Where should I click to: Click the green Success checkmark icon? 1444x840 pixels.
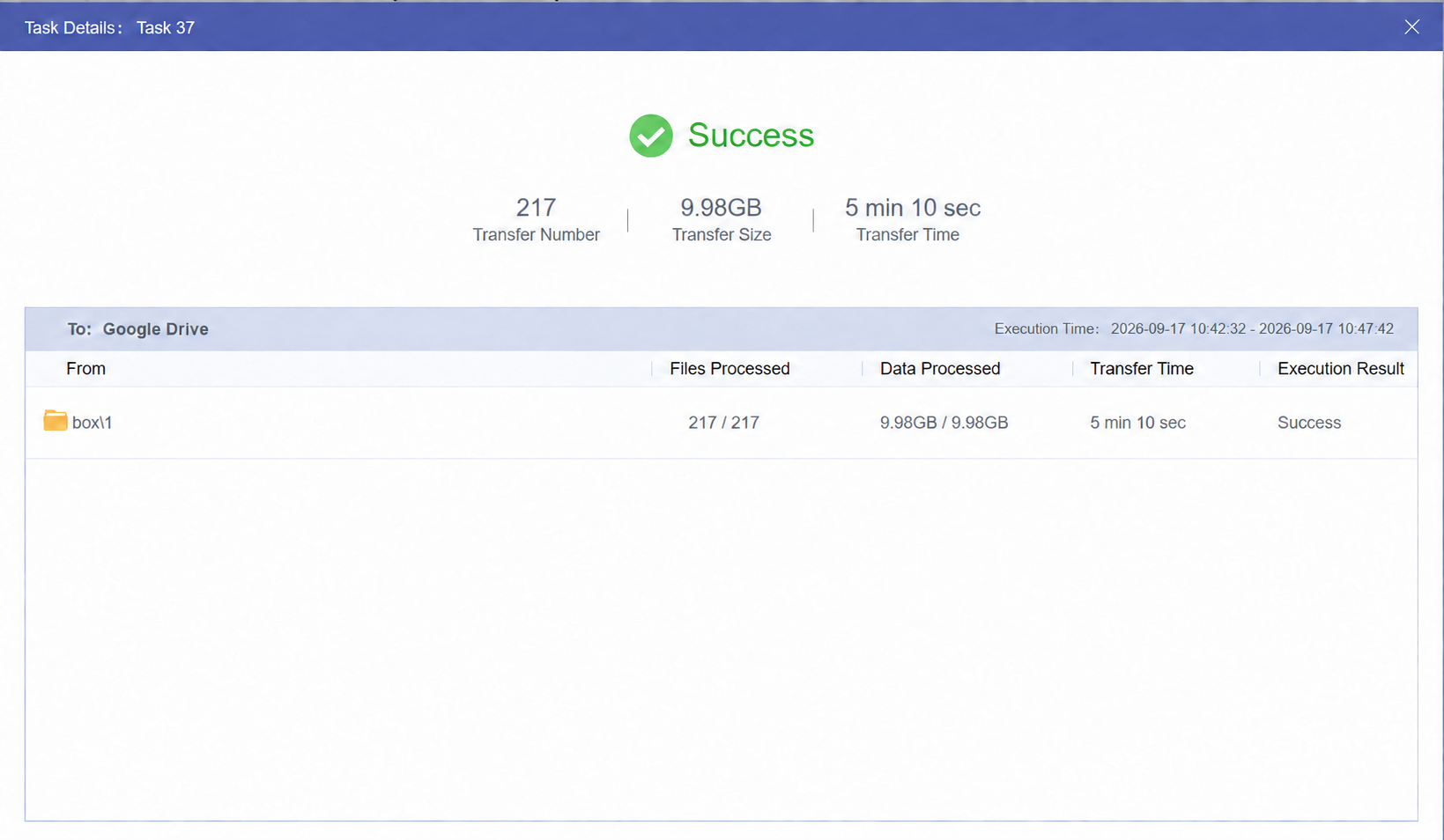click(651, 136)
